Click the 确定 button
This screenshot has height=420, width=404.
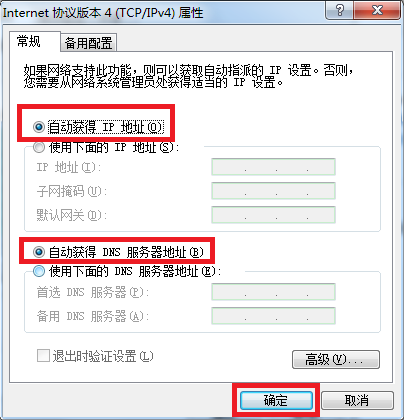tap(276, 400)
